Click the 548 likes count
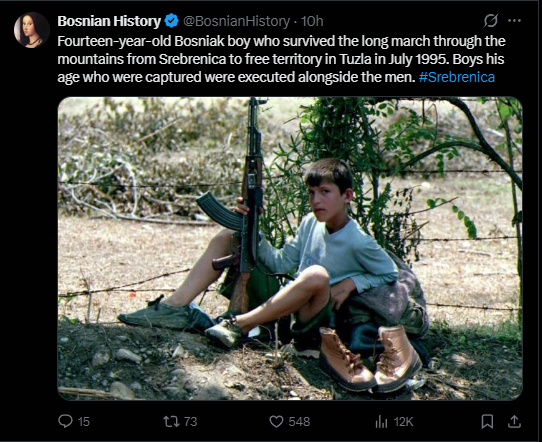Screen dimensions: 542x442 [299, 422]
